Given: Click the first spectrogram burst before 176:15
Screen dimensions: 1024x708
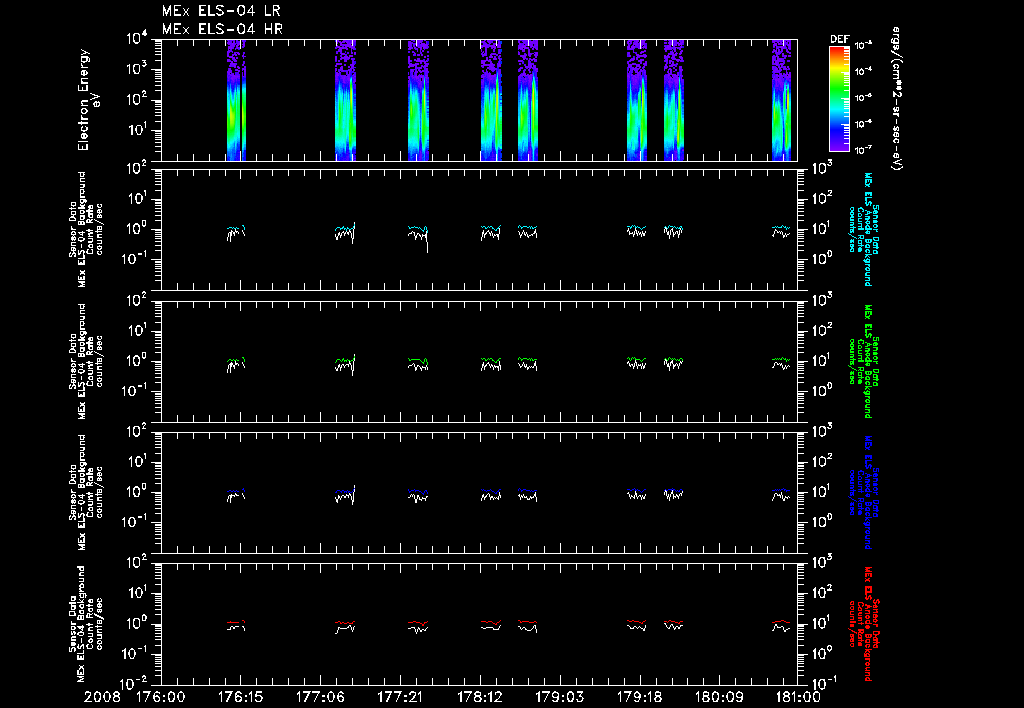Looking at the screenshot, I should (236, 100).
